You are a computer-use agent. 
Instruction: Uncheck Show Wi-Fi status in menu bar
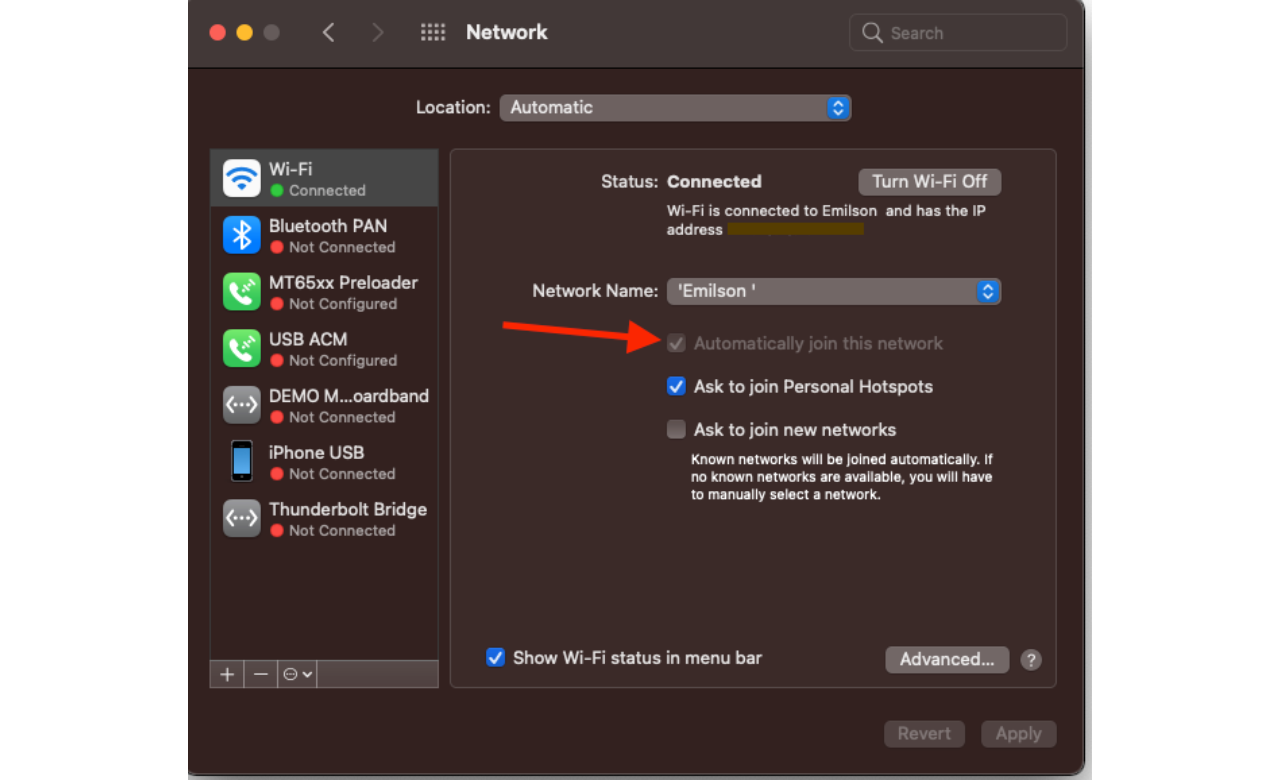pos(495,658)
